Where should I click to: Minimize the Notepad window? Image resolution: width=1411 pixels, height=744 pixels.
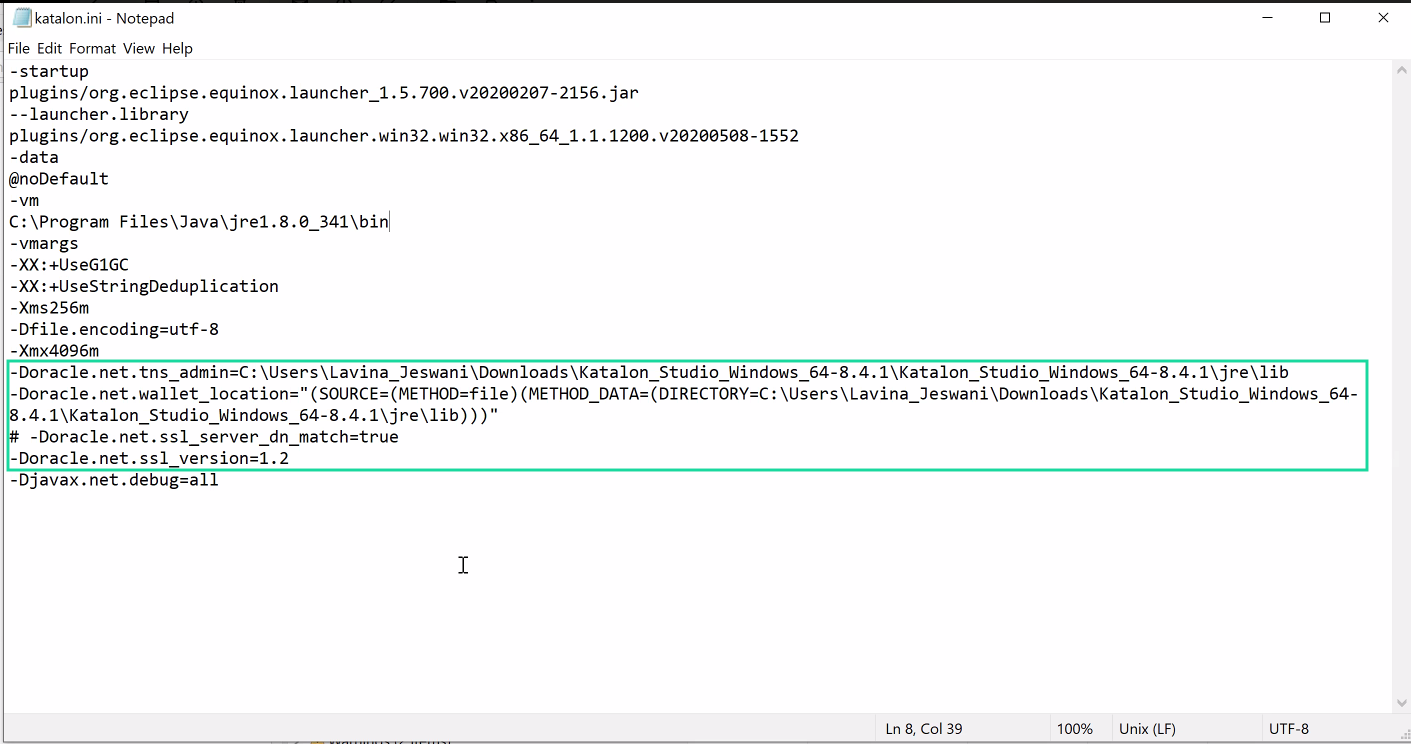tap(1265, 18)
